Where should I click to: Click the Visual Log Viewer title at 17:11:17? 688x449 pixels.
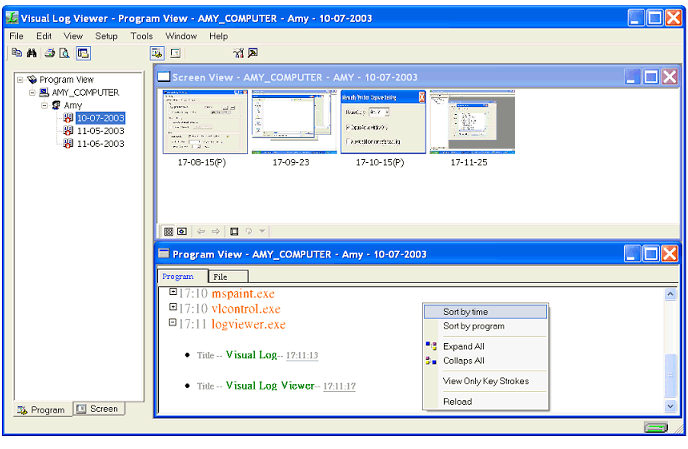[x=270, y=385]
